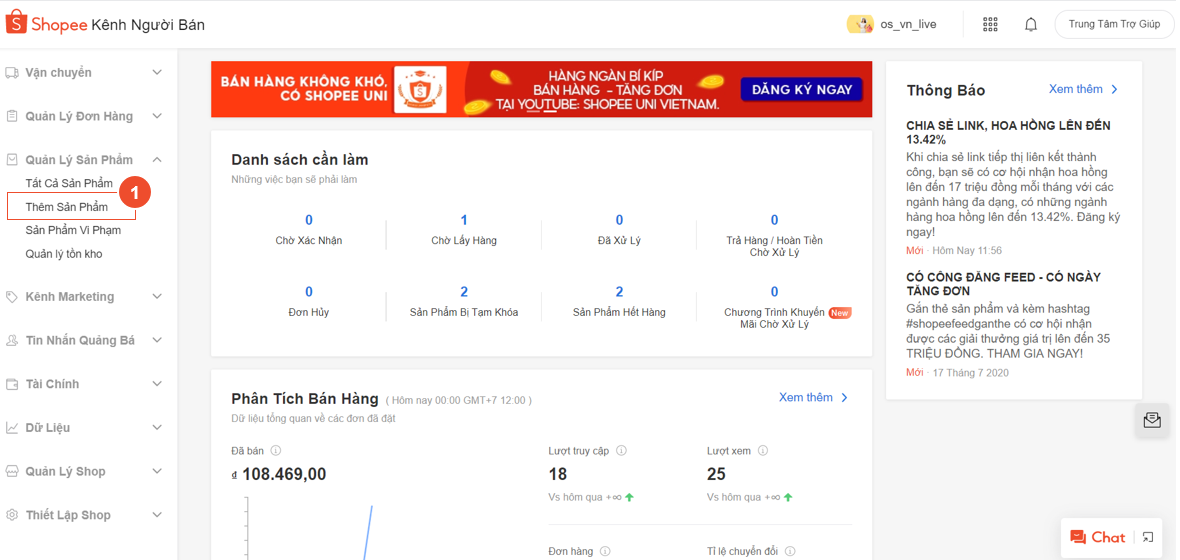Click the Quản Lý Shop store icon
This screenshot has height=560, width=1180.
coord(11,471)
